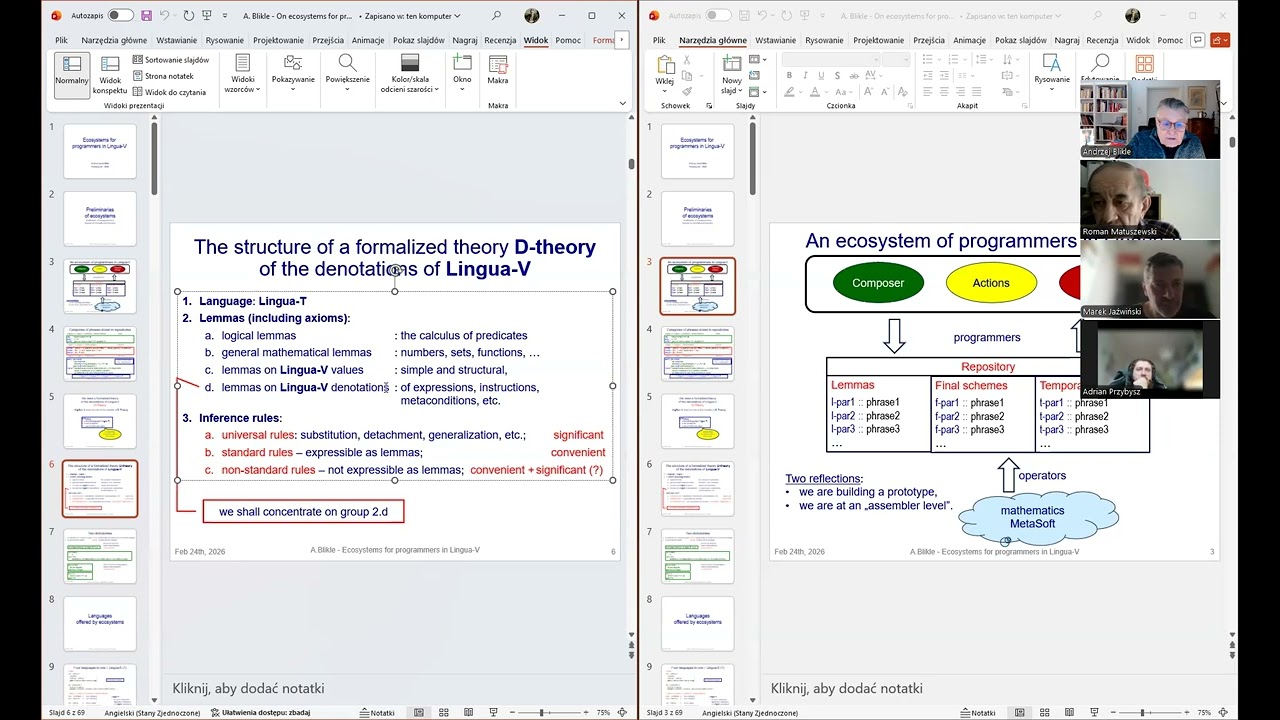Expand Rysowanie dropdown in right window
This screenshot has width=1280, height=720.
tap(1052, 72)
